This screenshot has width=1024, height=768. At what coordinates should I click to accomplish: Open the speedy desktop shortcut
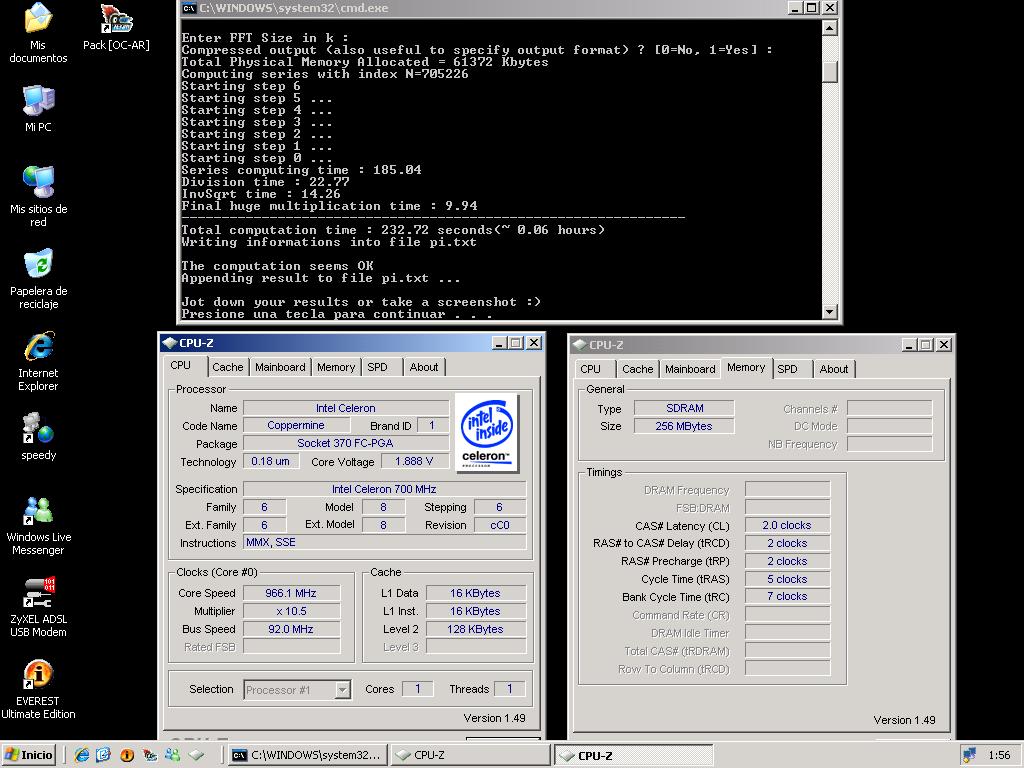click(39, 436)
